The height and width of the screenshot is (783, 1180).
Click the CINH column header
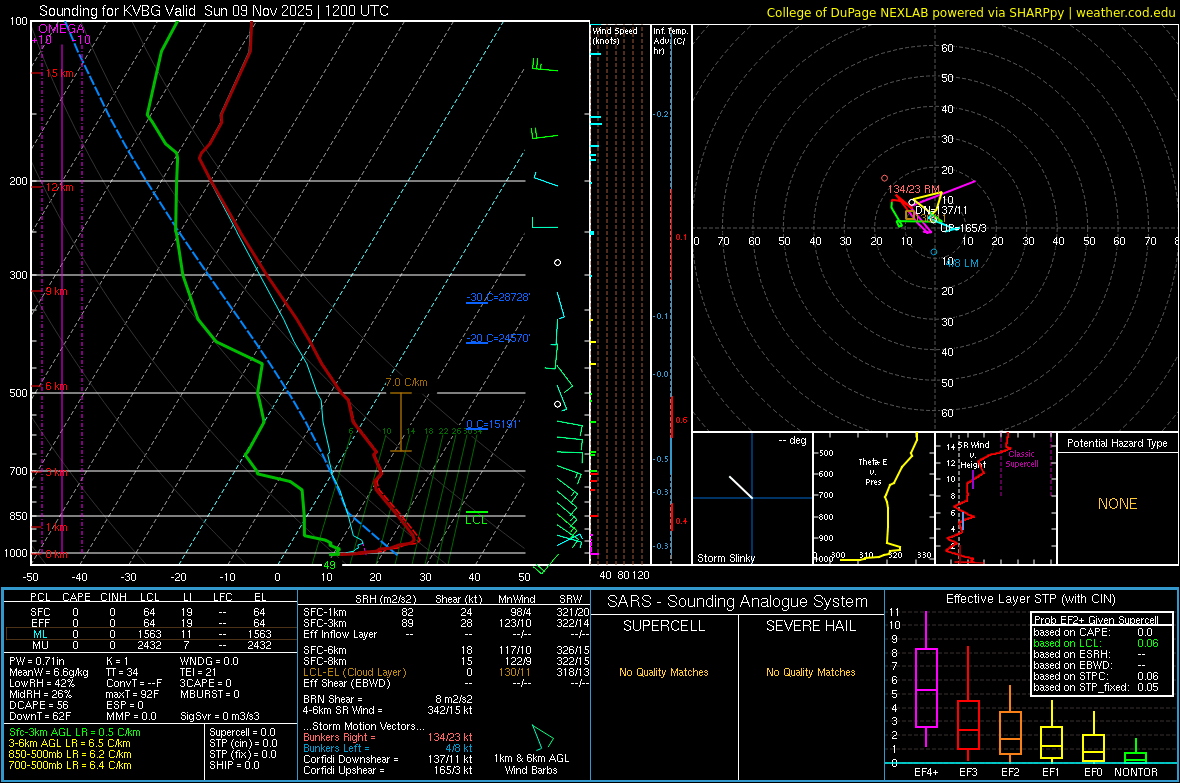[114, 597]
